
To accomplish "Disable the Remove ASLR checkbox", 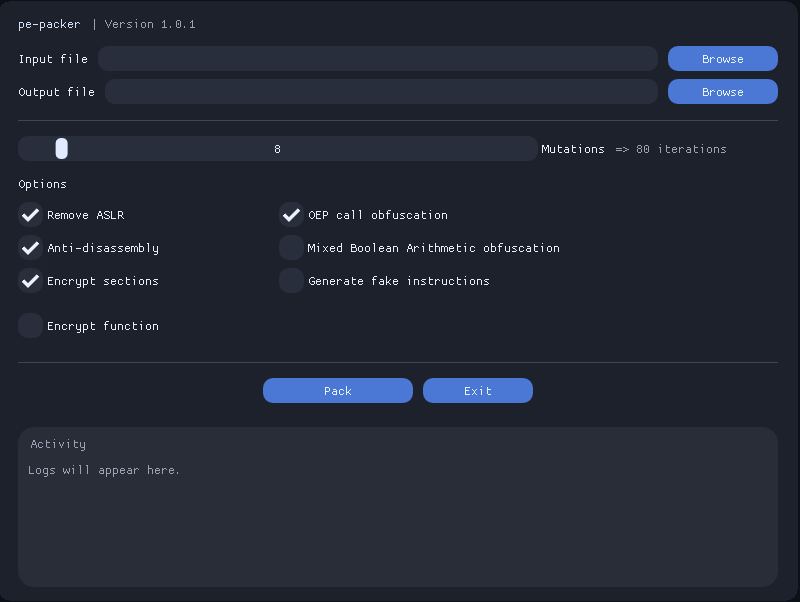I will [x=31, y=215].
